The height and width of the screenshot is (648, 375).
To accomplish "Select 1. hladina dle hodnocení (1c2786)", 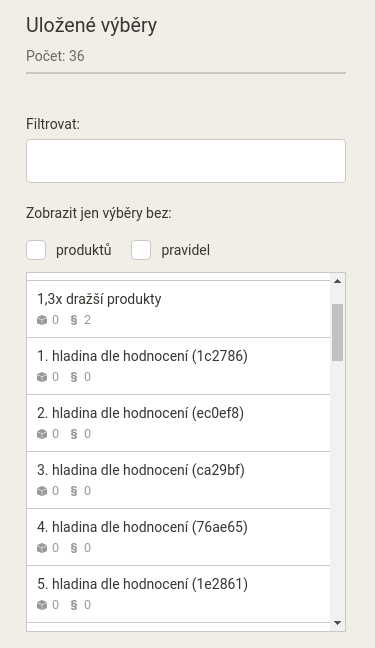I will [179, 366].
